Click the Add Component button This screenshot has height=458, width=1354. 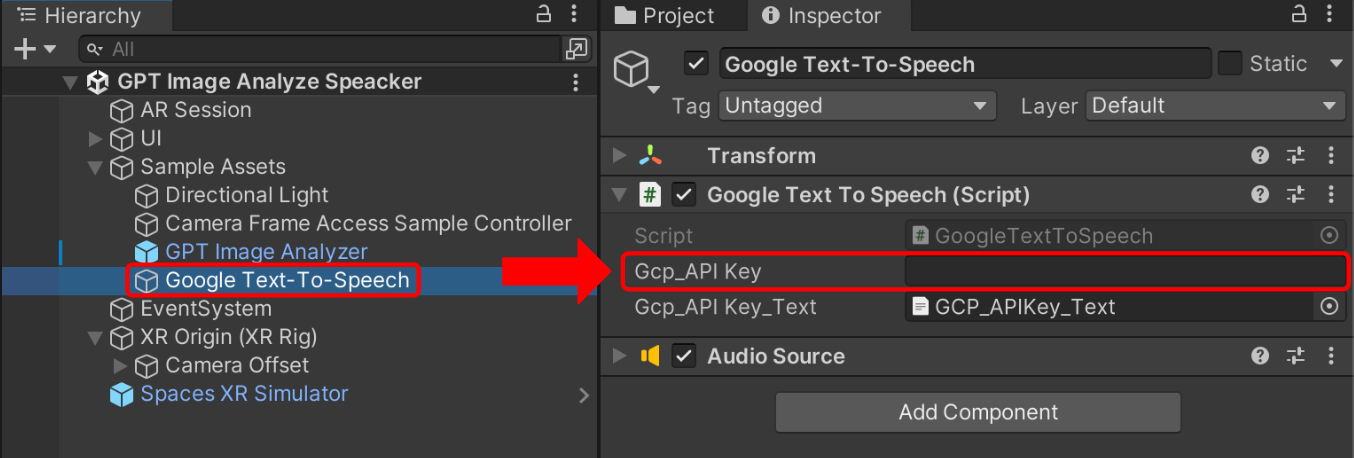(978, 412)
